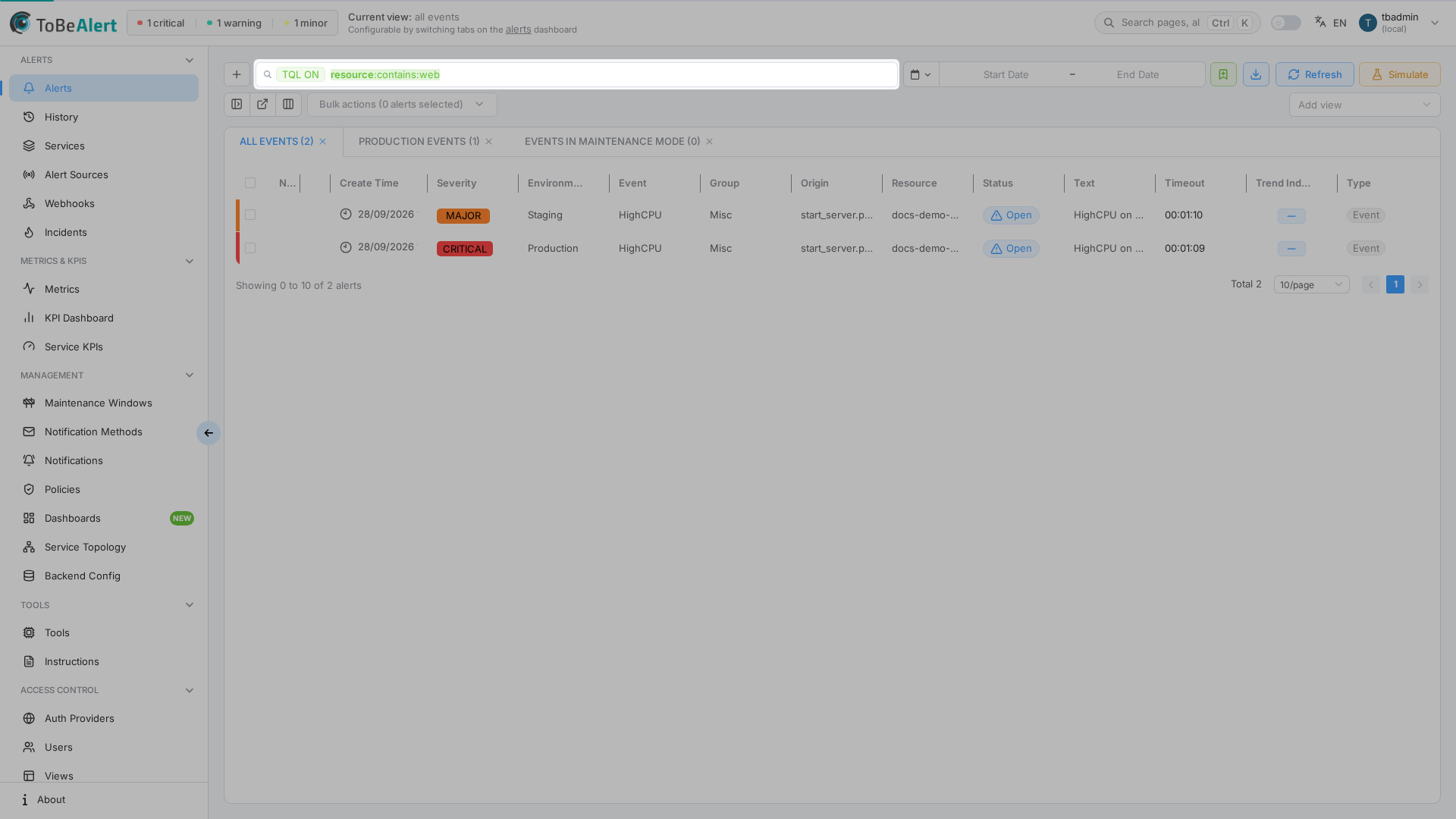The image size is (1456, 819).
Task: Click the Simulate button
Action: 1399,74
